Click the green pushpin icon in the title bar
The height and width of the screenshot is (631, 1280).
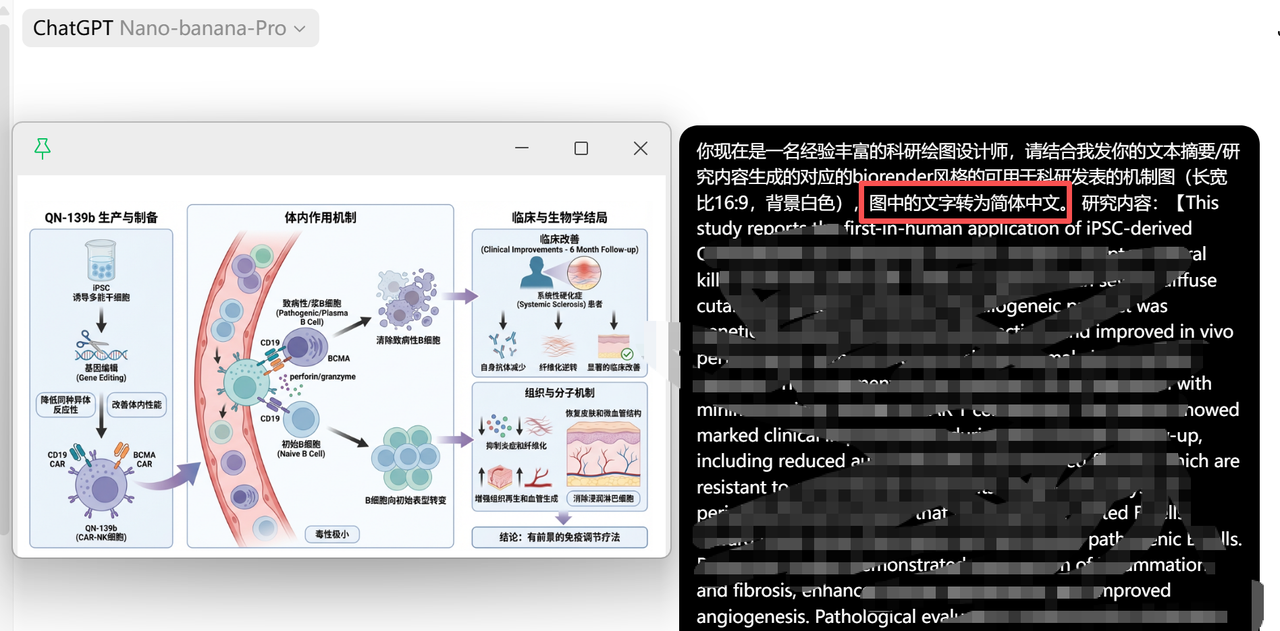42,148
